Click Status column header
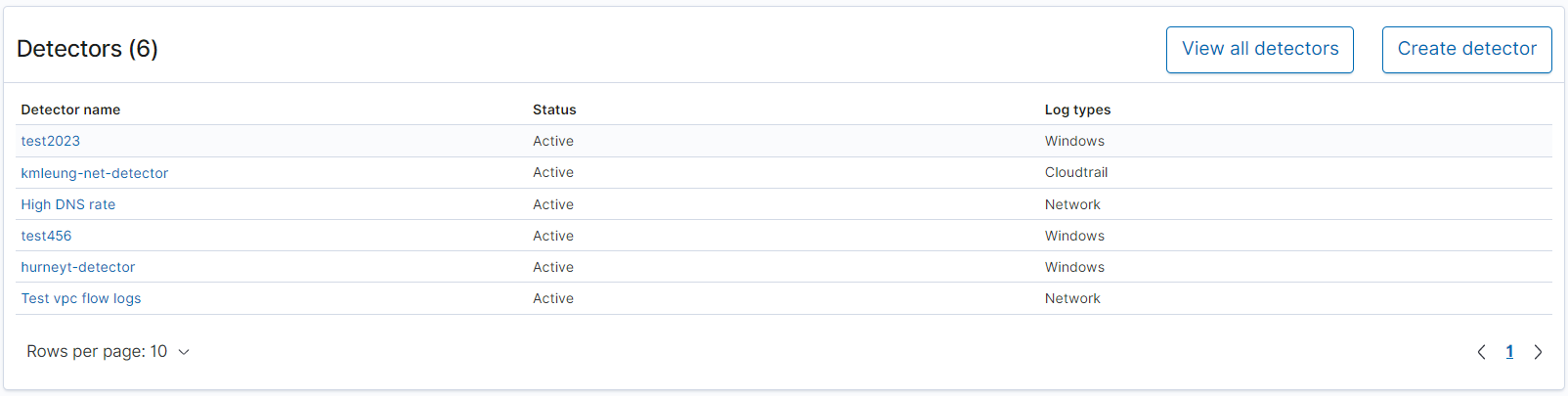Screen dimensions: 1568x396 coord(554,110)
